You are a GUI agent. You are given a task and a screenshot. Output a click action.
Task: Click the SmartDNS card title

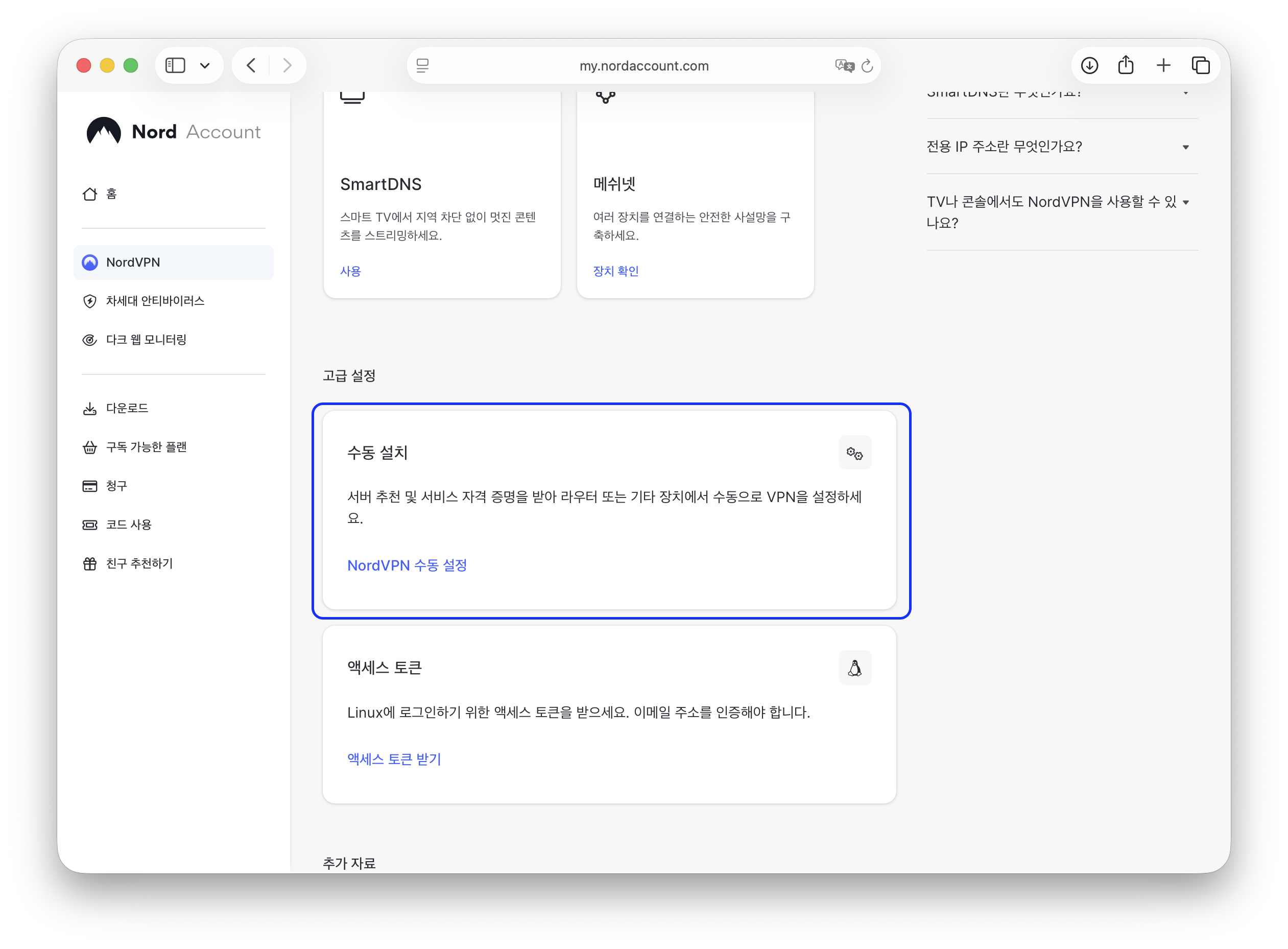tap(380, 184)
